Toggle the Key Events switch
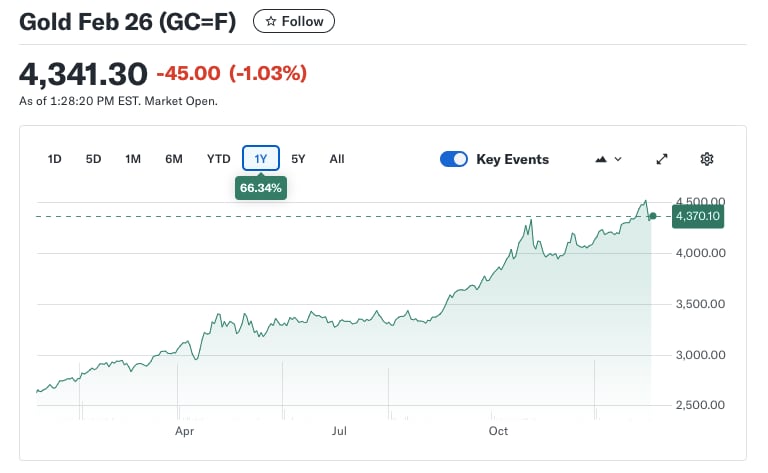768x473 pixels. click(454, 159)
